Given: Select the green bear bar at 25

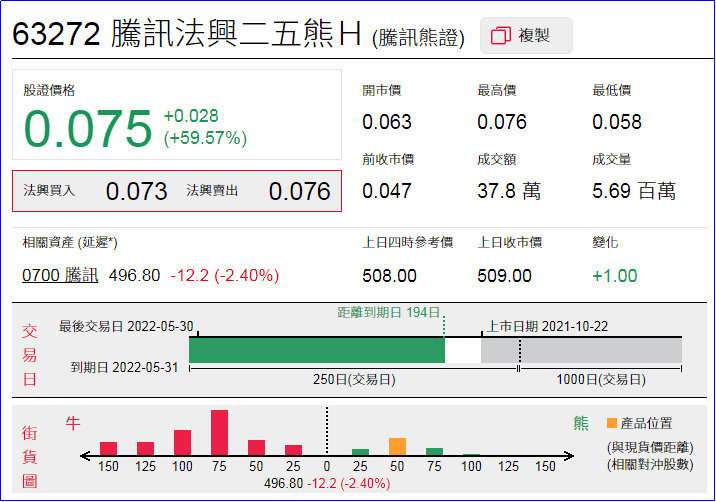Looking at the screenshot, I should (x=360, y=452).
